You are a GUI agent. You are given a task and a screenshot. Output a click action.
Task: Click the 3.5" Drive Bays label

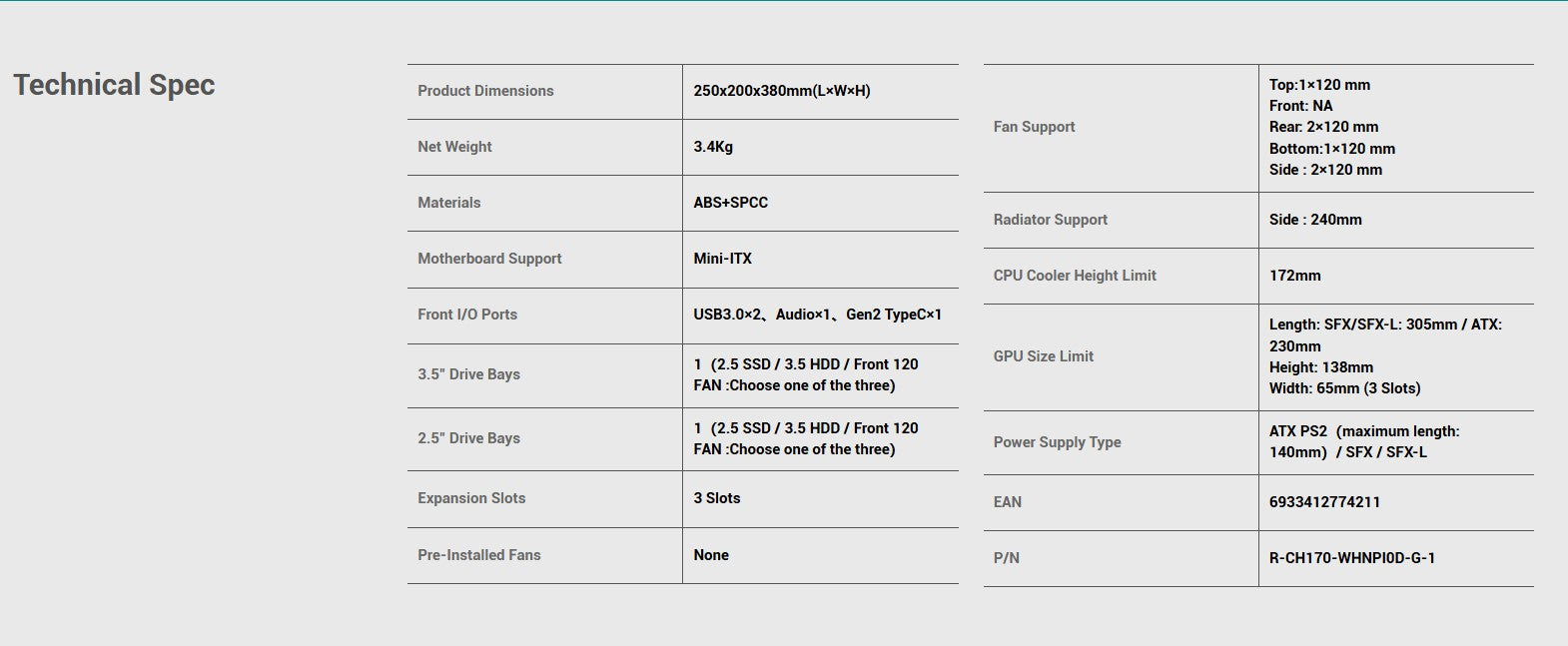[x=468, y=374]
